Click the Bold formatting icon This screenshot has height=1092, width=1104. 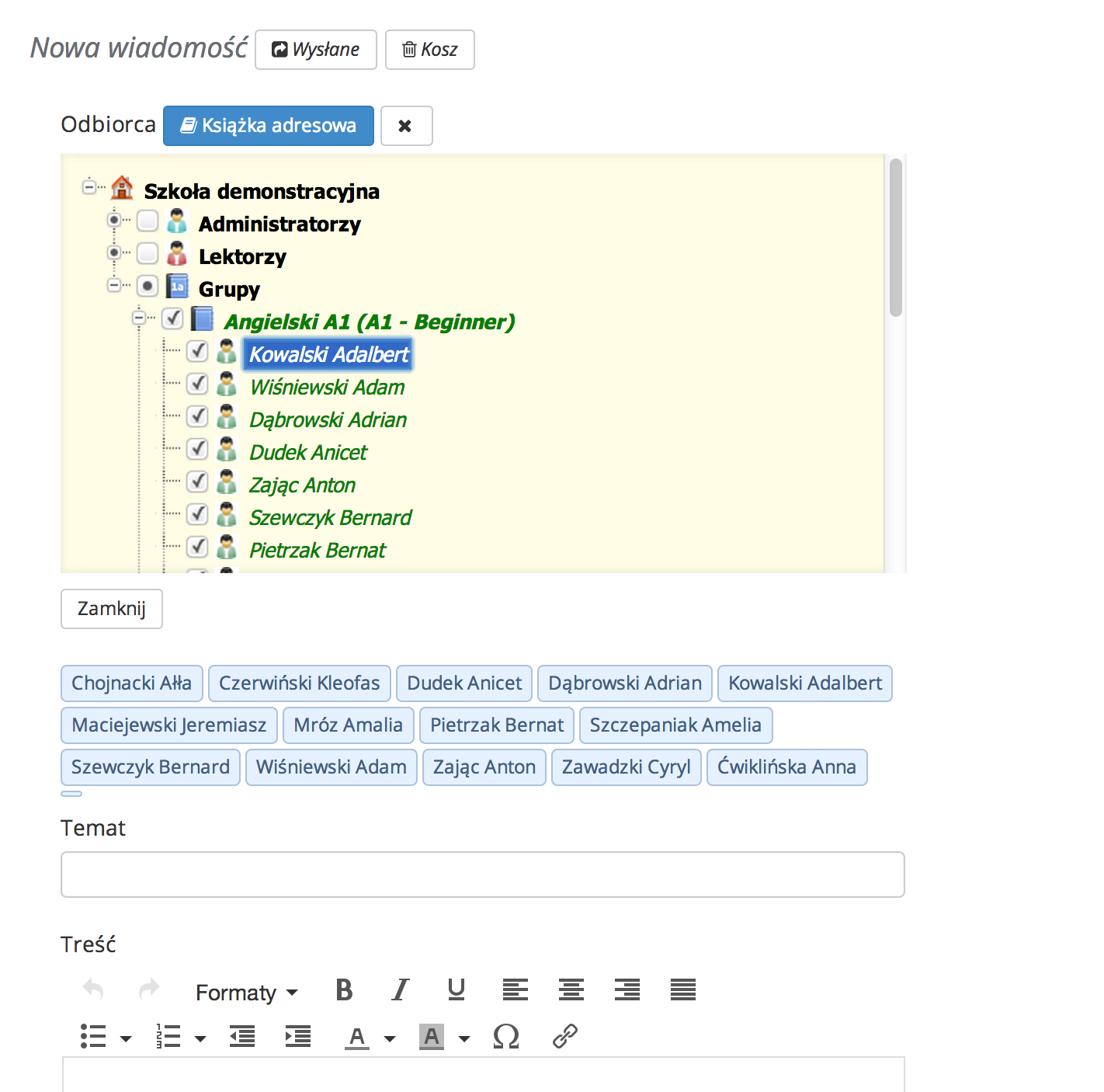click(344, 990)
